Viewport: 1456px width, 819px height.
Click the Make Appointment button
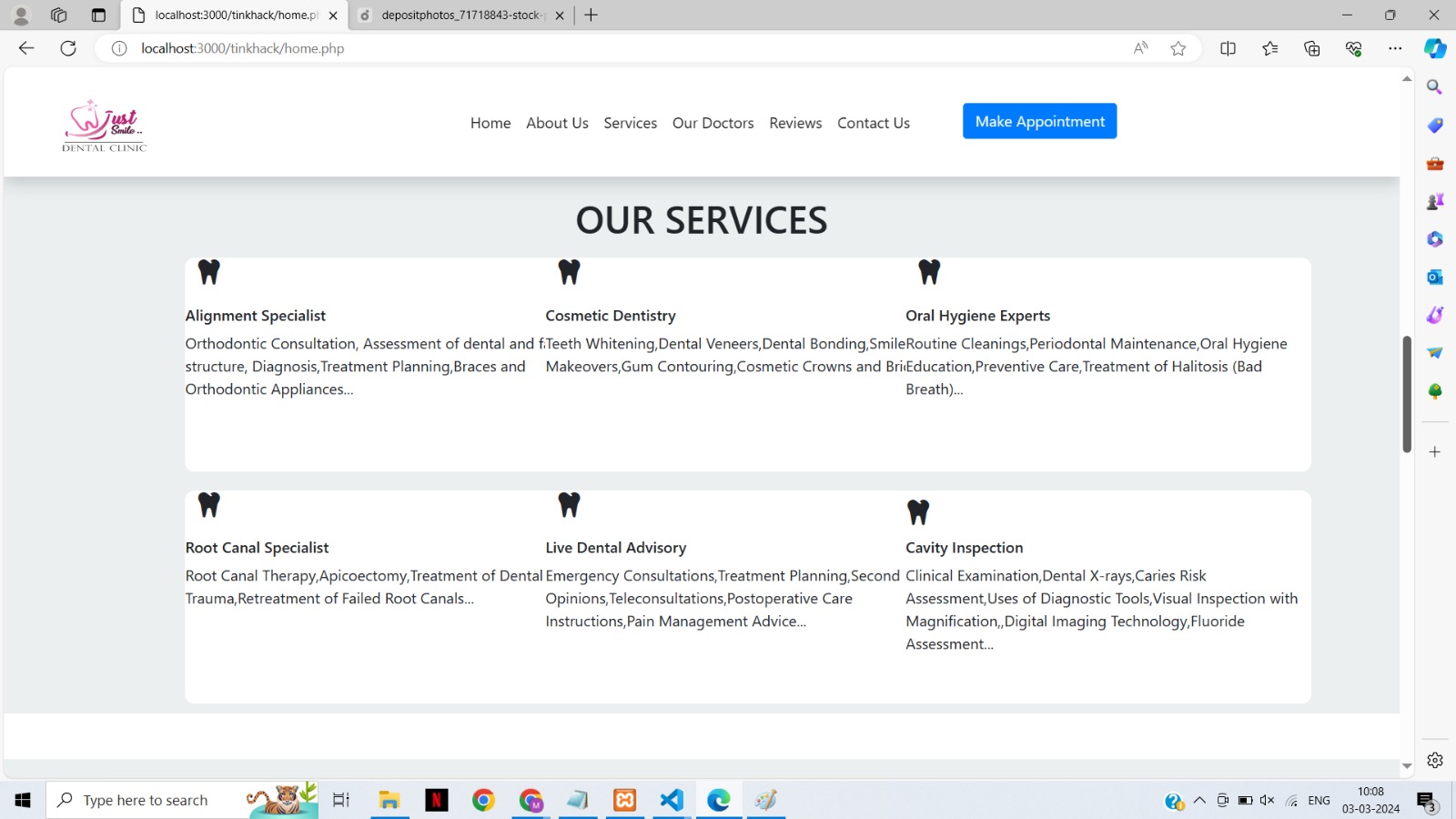(1039, 121)
